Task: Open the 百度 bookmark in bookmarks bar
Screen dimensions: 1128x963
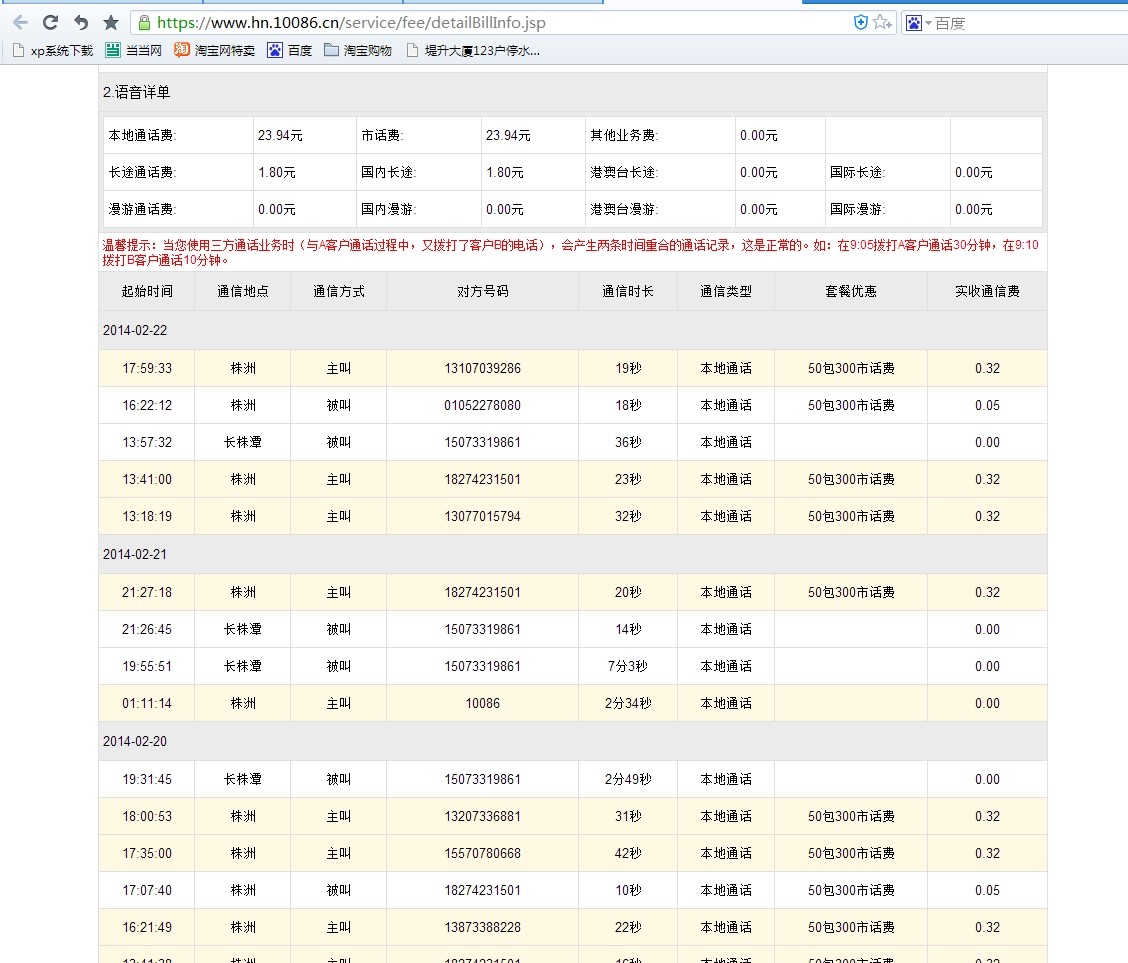Action: 290,50
